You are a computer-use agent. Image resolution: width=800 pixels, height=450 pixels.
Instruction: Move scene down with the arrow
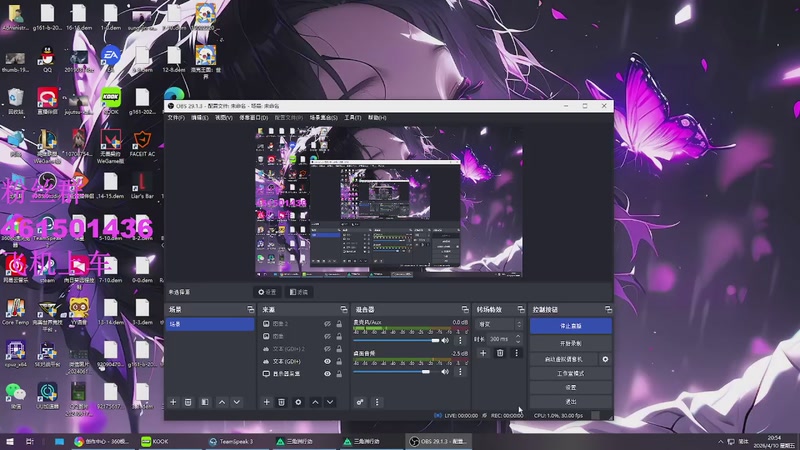(x=237, y=402)
